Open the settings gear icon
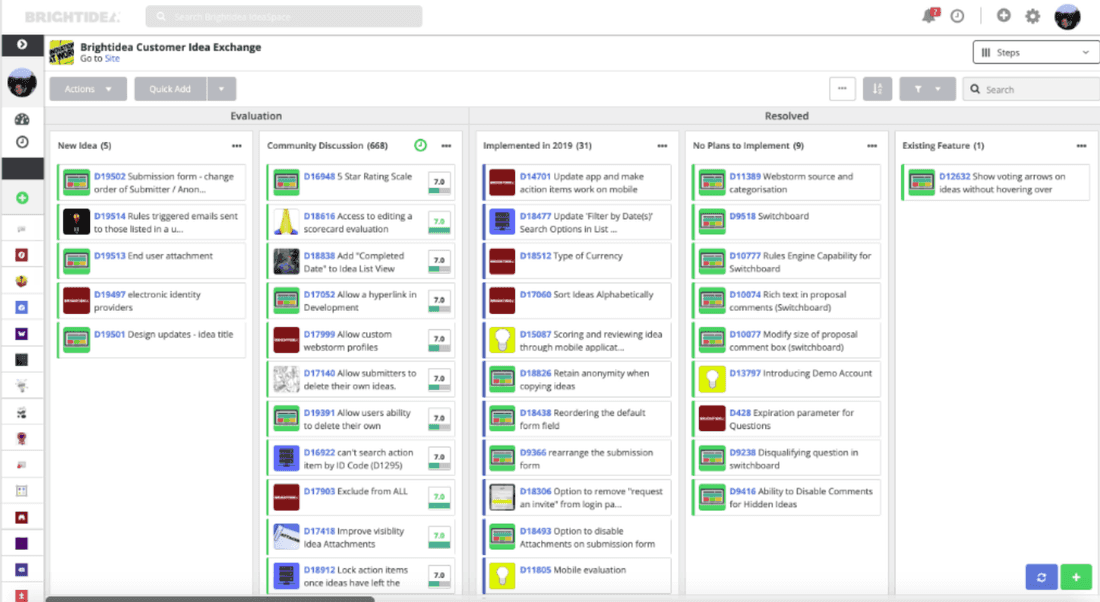Viewport: 1100px width, 602px height. (1033, 16)
